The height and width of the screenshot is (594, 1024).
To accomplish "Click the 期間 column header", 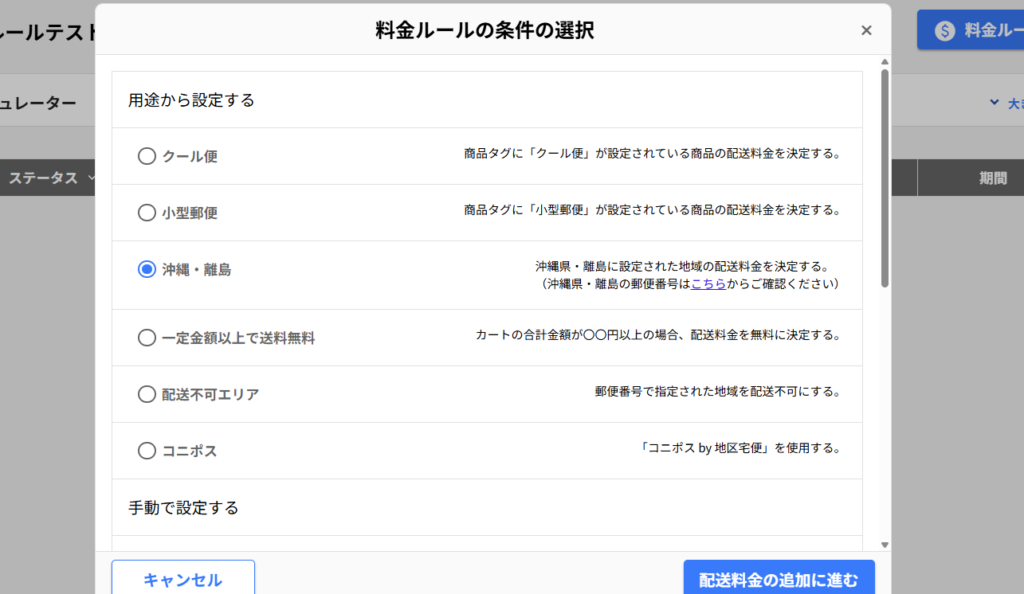I will [992, 178].
